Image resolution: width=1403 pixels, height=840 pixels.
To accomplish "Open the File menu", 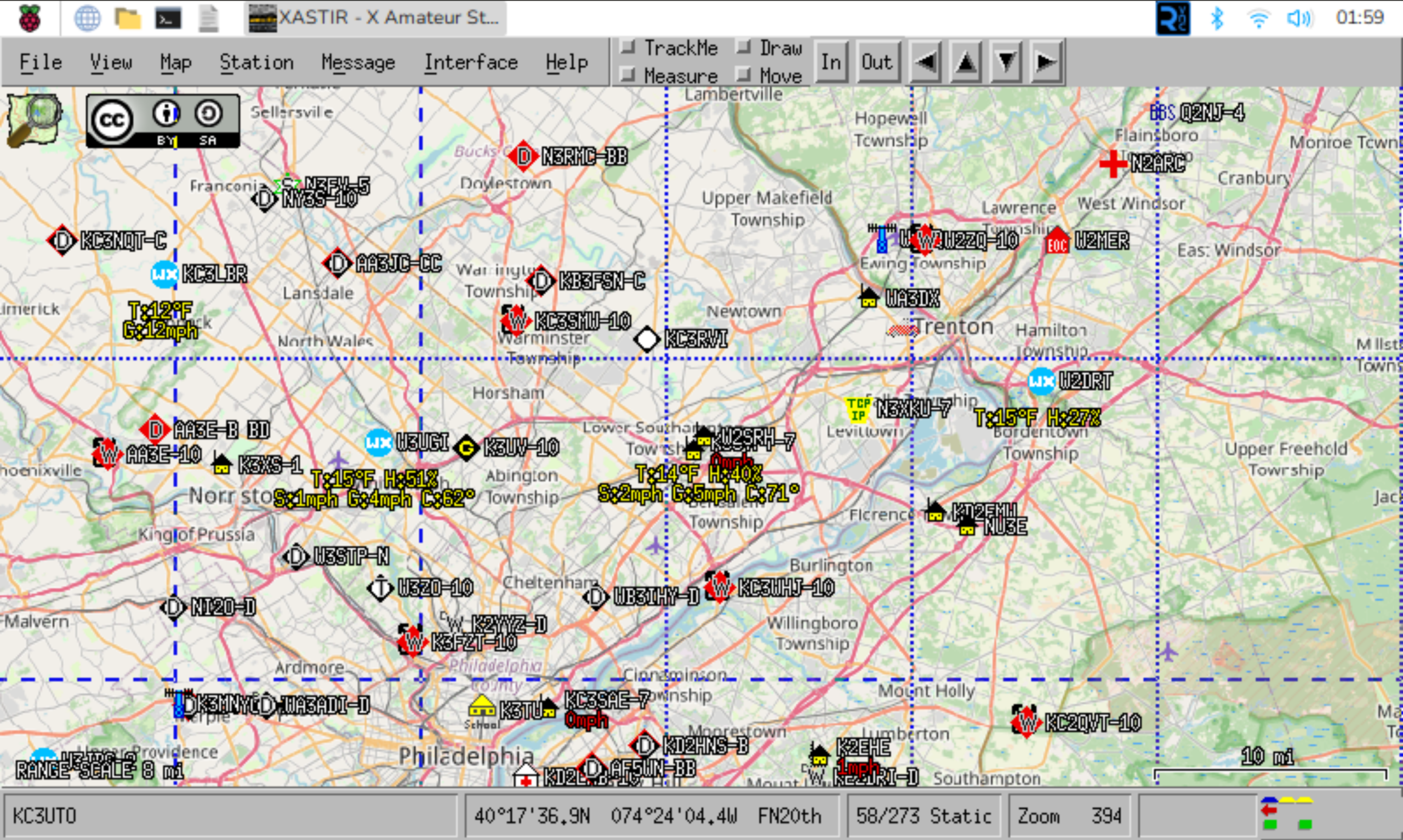I will tap(40, 62).
